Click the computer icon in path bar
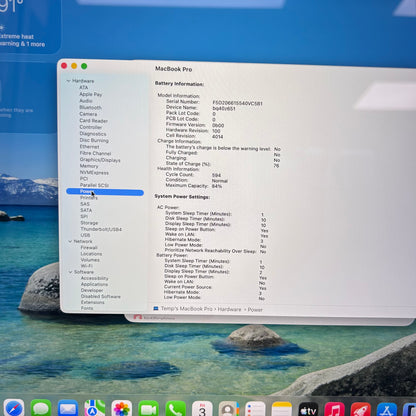This screenshot has width=416, height=416. click(x=156, y=309)
